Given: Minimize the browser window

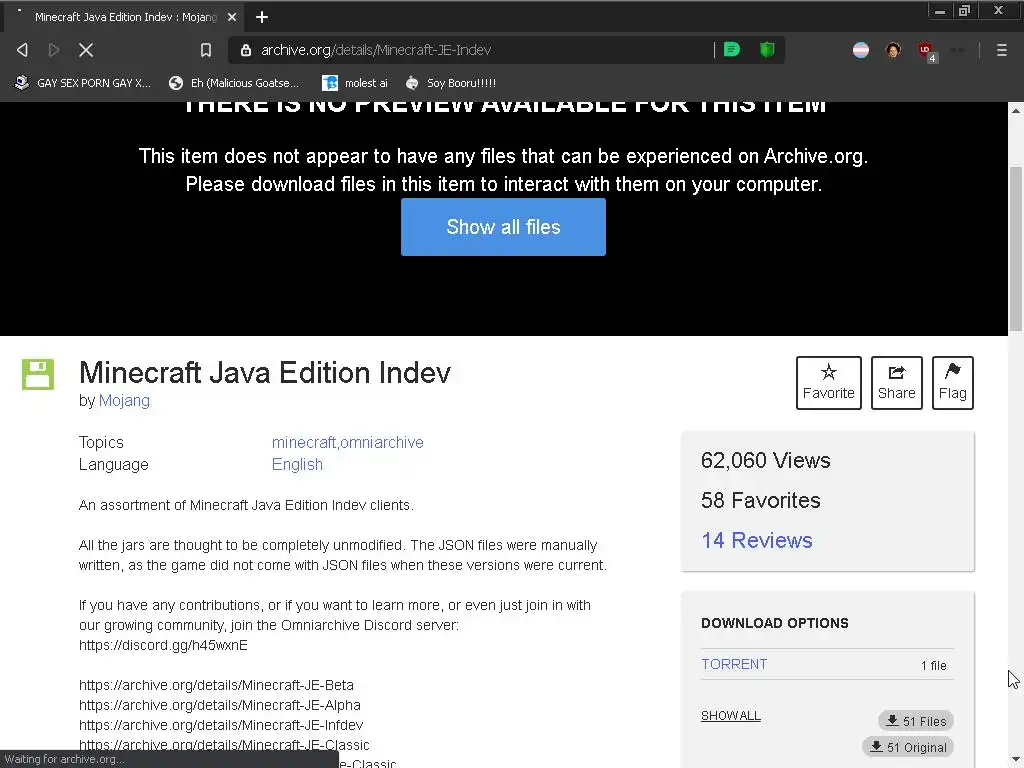Looking at the screenshot, I should pos(940,11).
